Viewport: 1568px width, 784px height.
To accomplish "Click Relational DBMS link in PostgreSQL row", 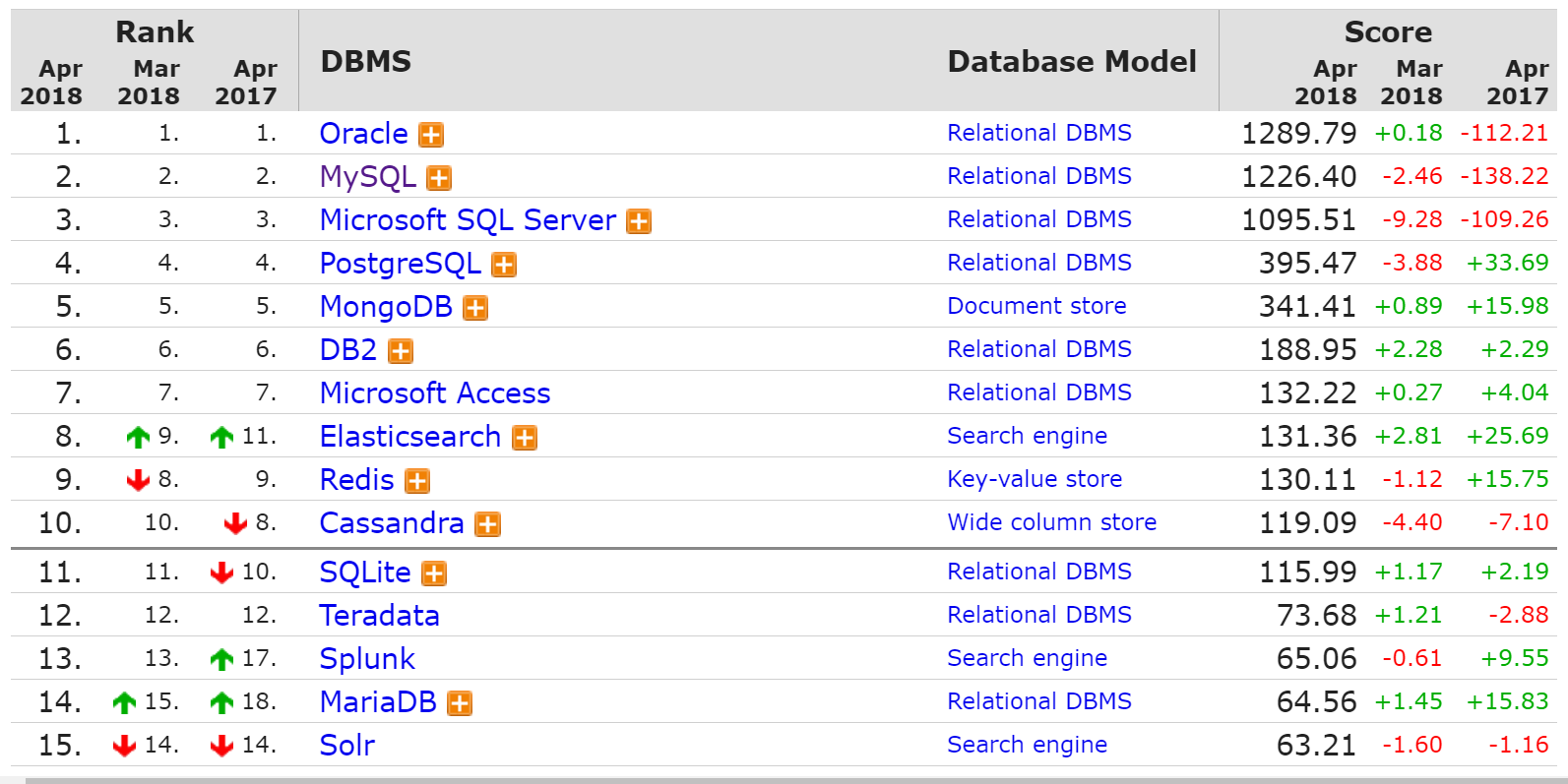I will (x=1039, y=263).
